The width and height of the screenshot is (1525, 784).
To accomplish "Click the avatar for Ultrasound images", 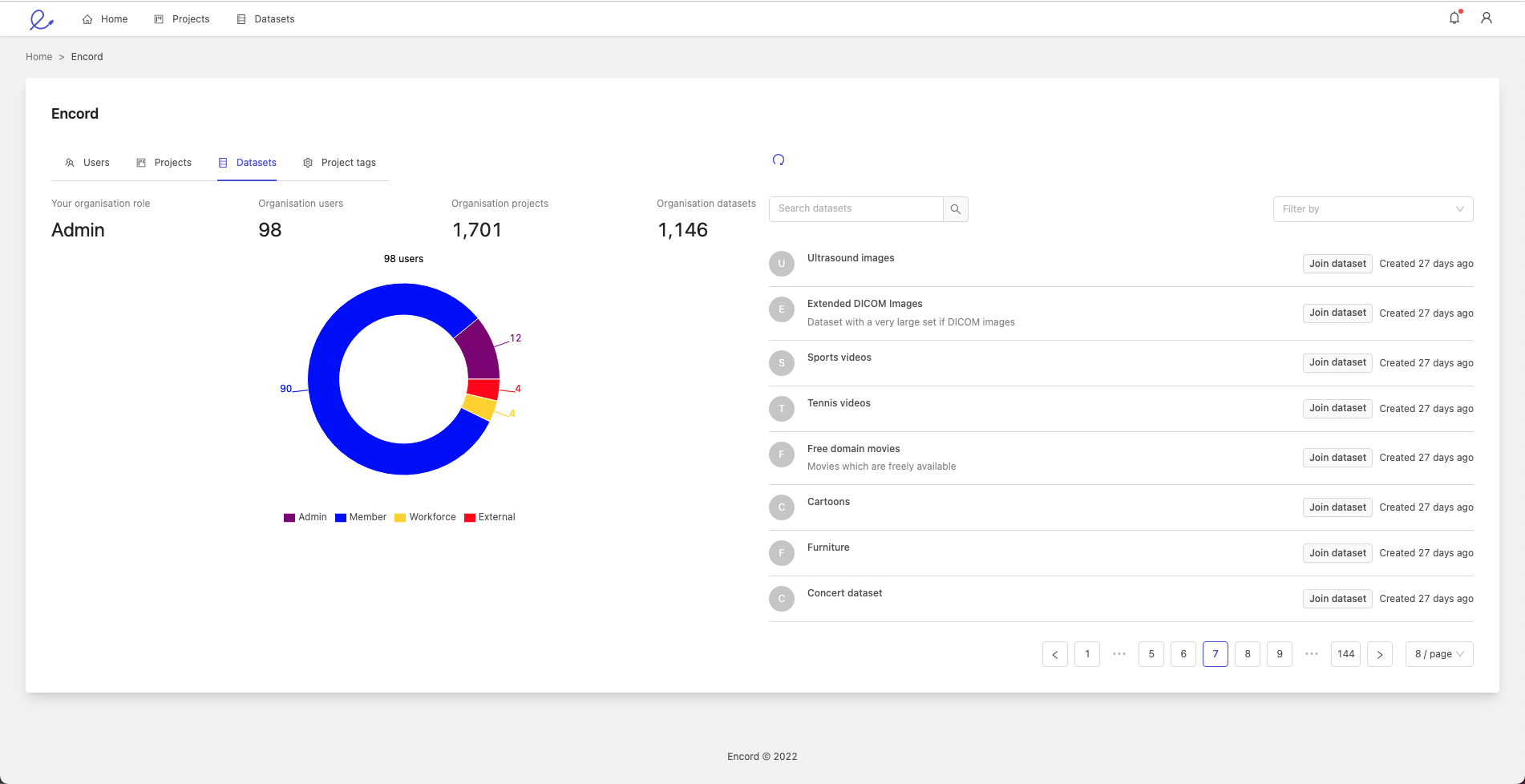I will pyautogui.click(x=782, y=264).
